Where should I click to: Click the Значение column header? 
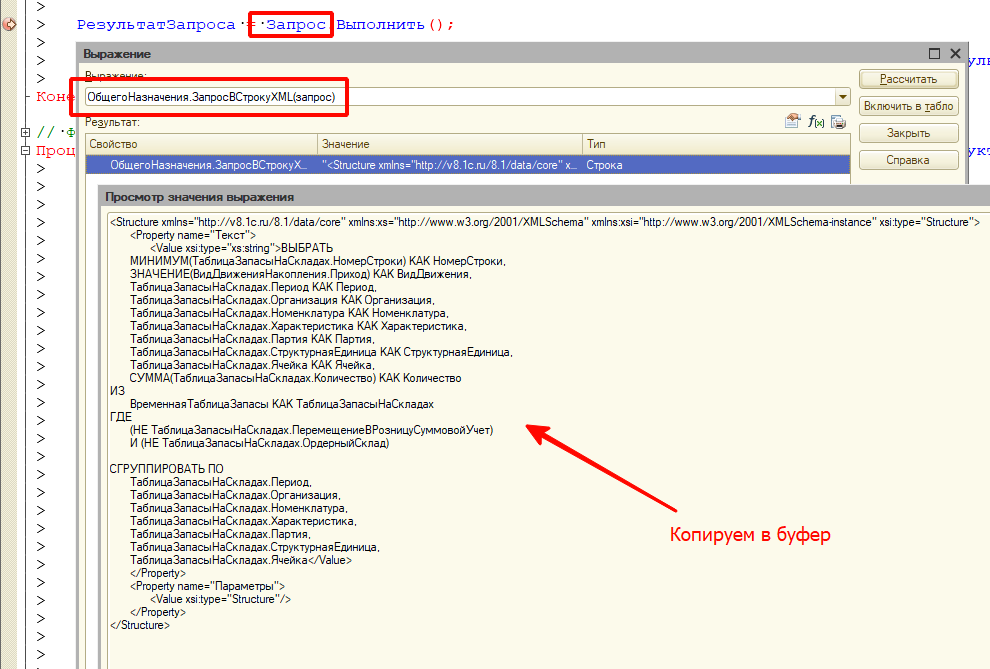click(450, 144)
